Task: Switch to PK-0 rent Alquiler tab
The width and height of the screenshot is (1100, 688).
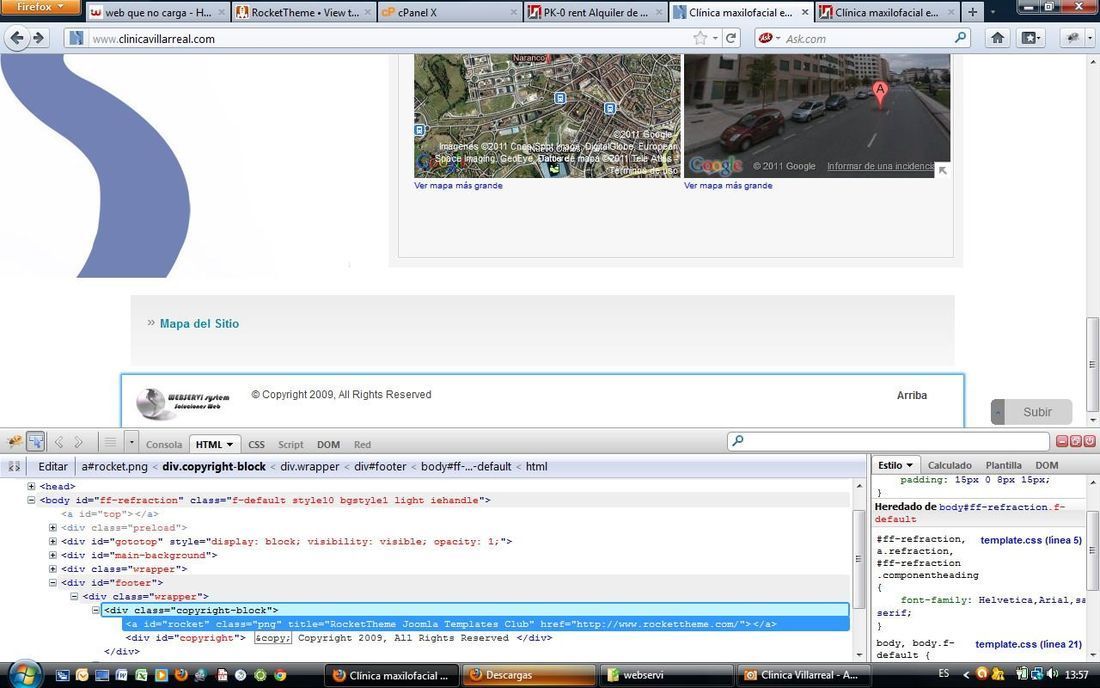Action: (x=596, y=13)
